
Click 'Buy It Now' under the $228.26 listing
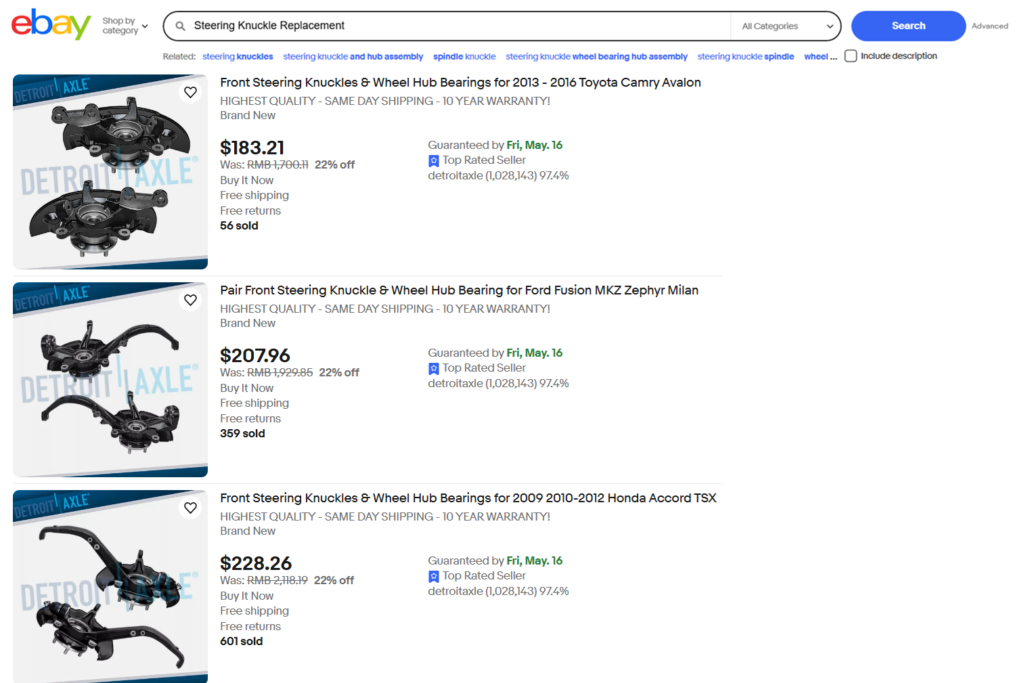247,596
